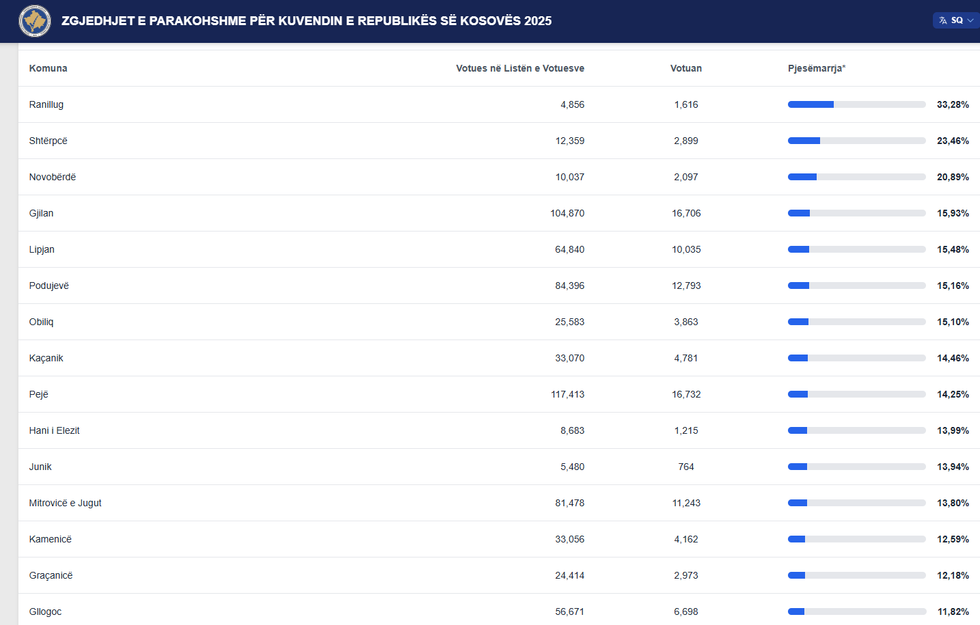Click the Ranillug turnout progress bar
This screenshot has width=980, height=625.
point(856,104)
